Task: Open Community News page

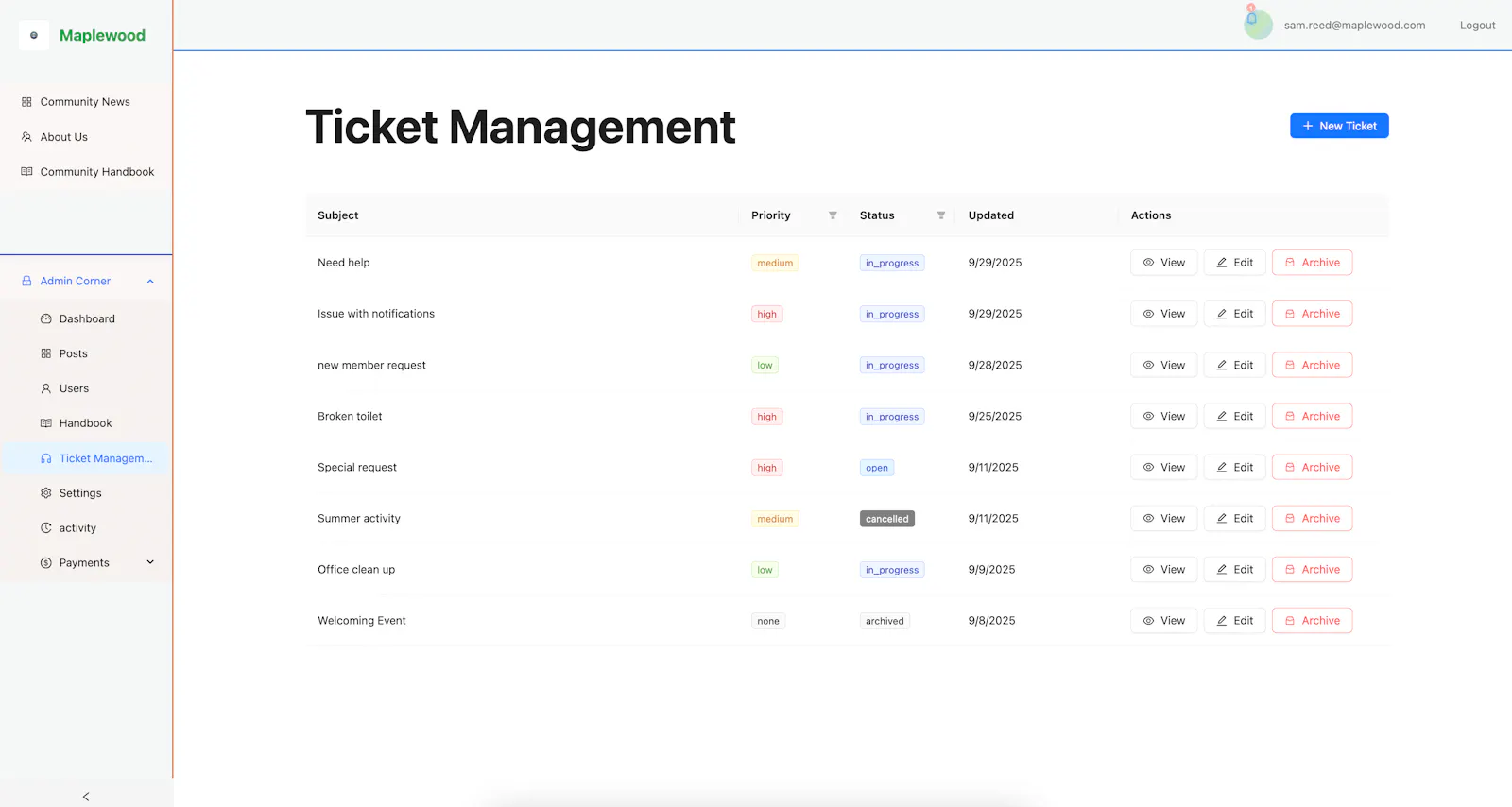Action: [x=86, y=102]
